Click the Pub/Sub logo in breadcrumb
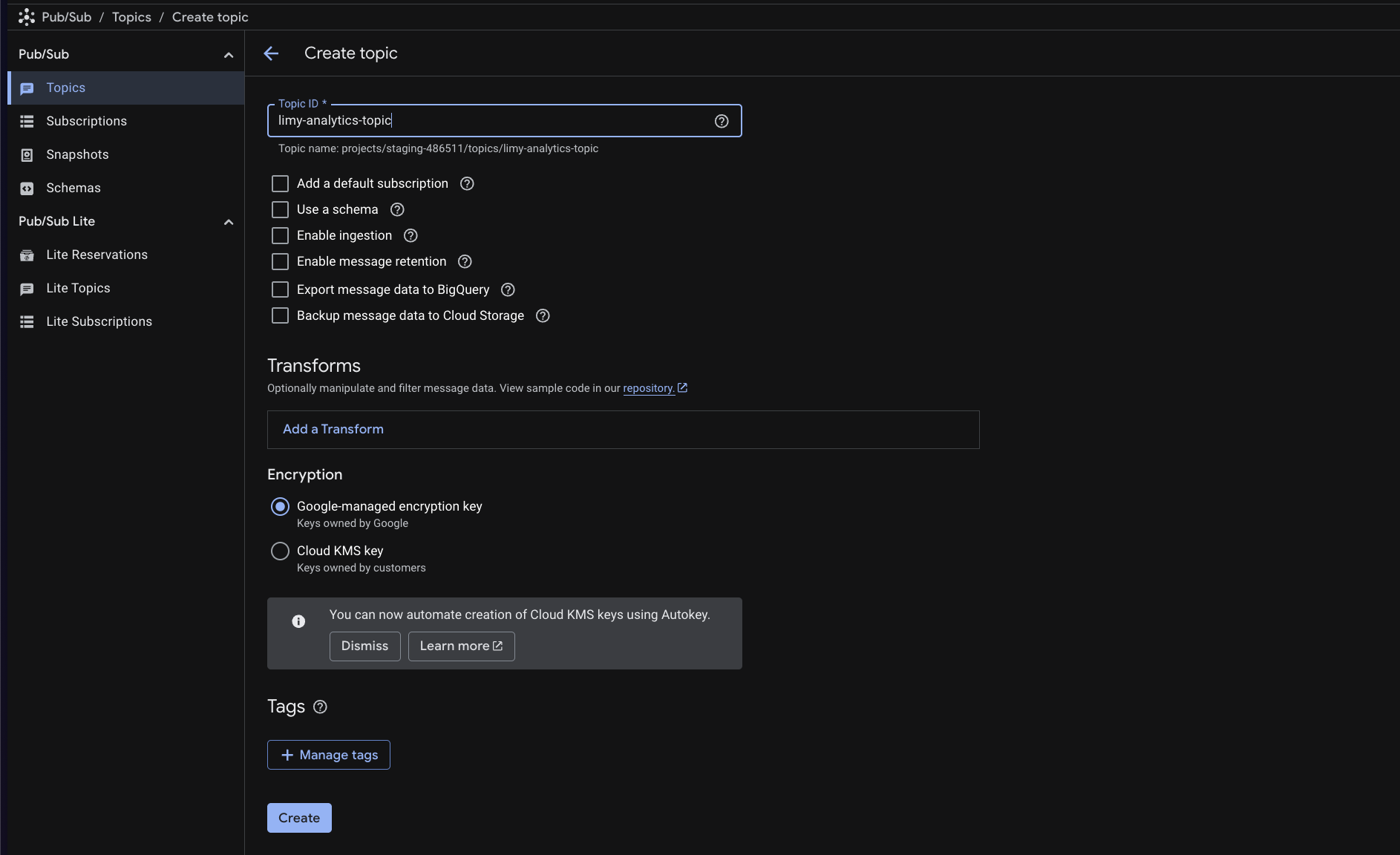This screenshot has width=1400, height=855. [x=27, y=17]
